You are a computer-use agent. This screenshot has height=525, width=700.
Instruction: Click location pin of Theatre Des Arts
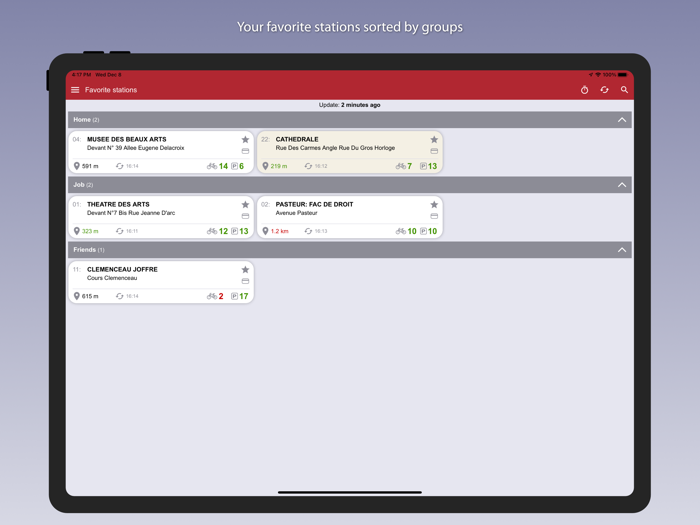(77, 231)
